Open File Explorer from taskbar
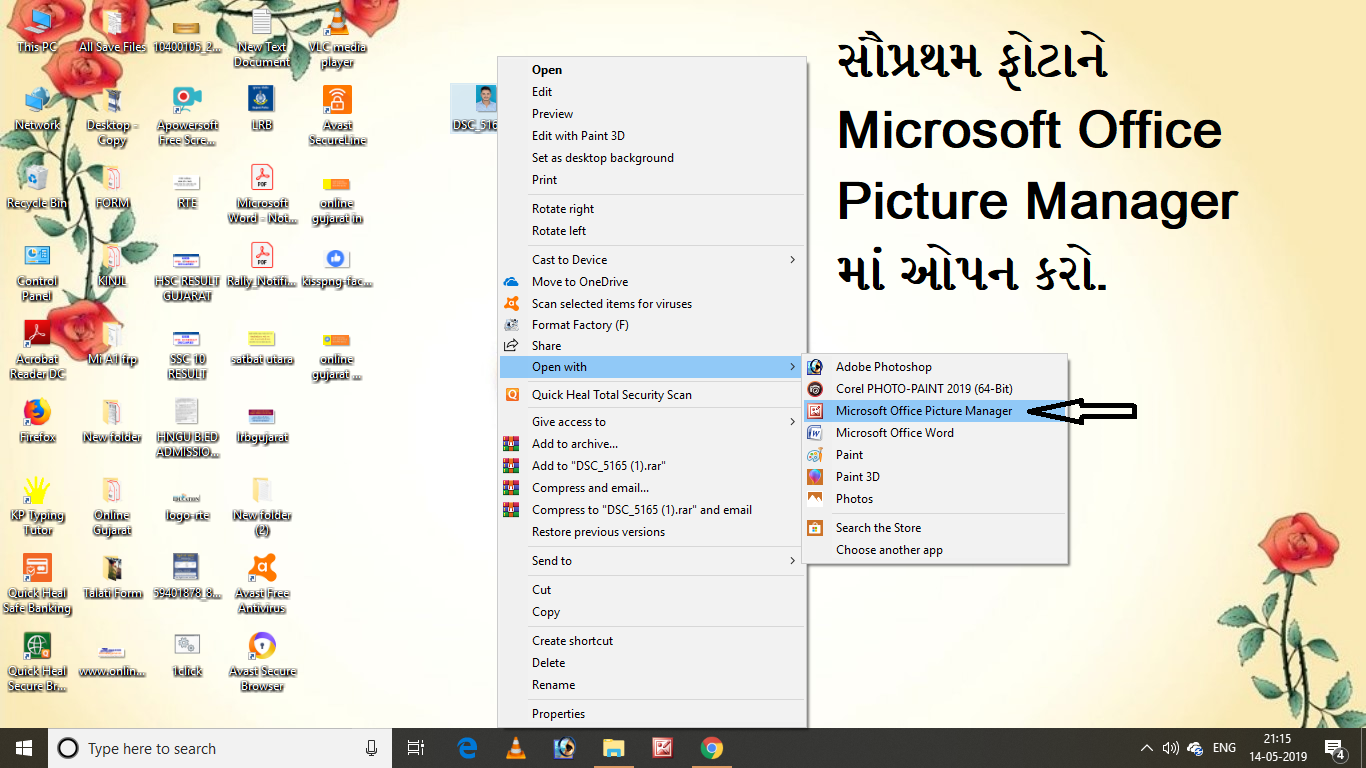1366x768 pixels. click(613, 747)
